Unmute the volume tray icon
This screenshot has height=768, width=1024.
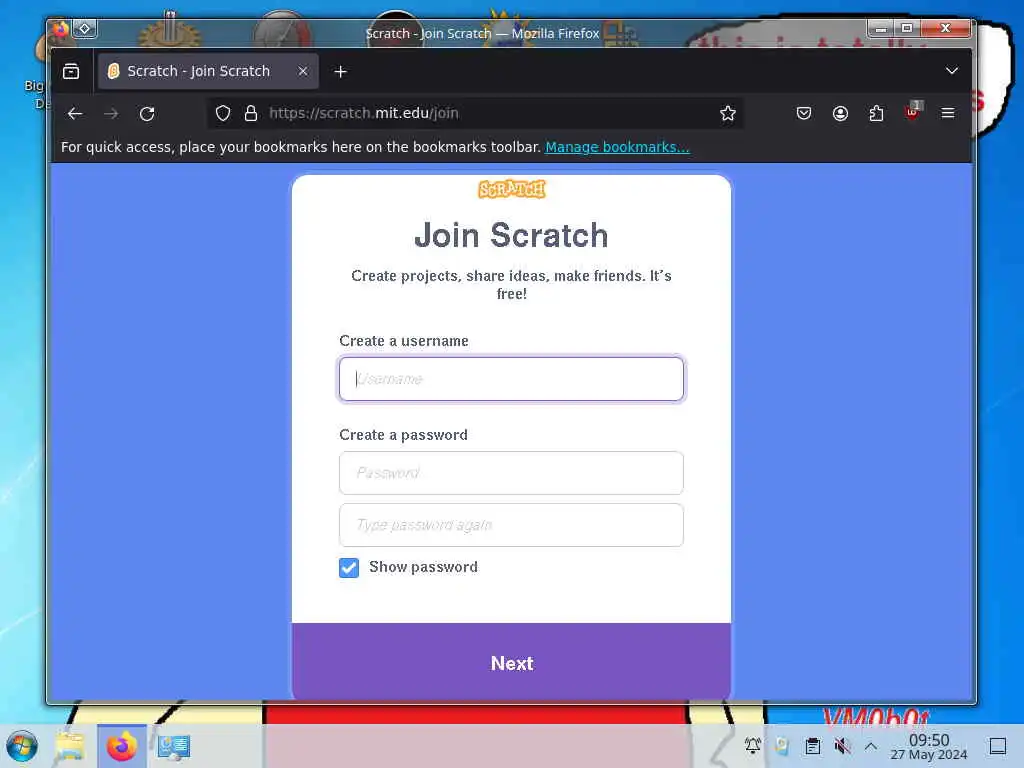842,745
